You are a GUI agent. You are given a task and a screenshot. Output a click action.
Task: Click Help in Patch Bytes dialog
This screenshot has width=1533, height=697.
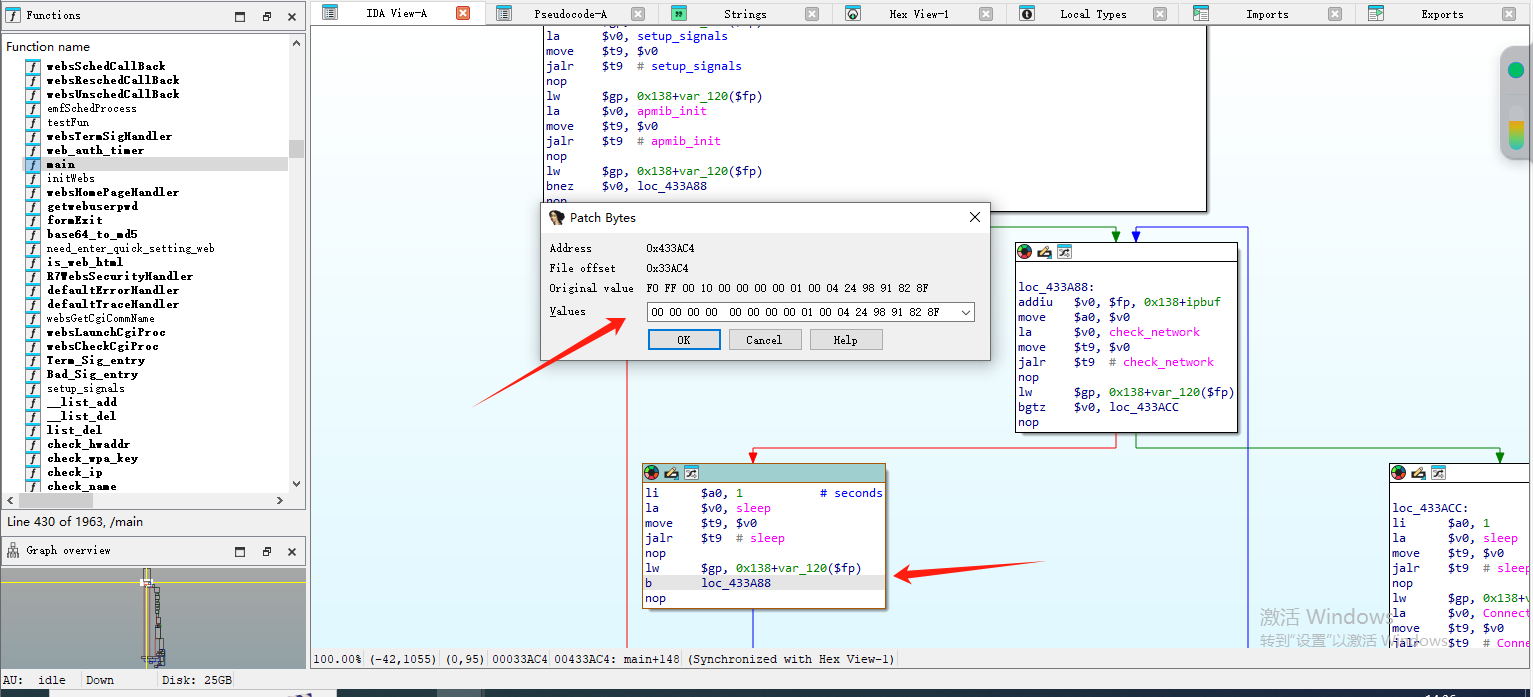click(846, 340)
